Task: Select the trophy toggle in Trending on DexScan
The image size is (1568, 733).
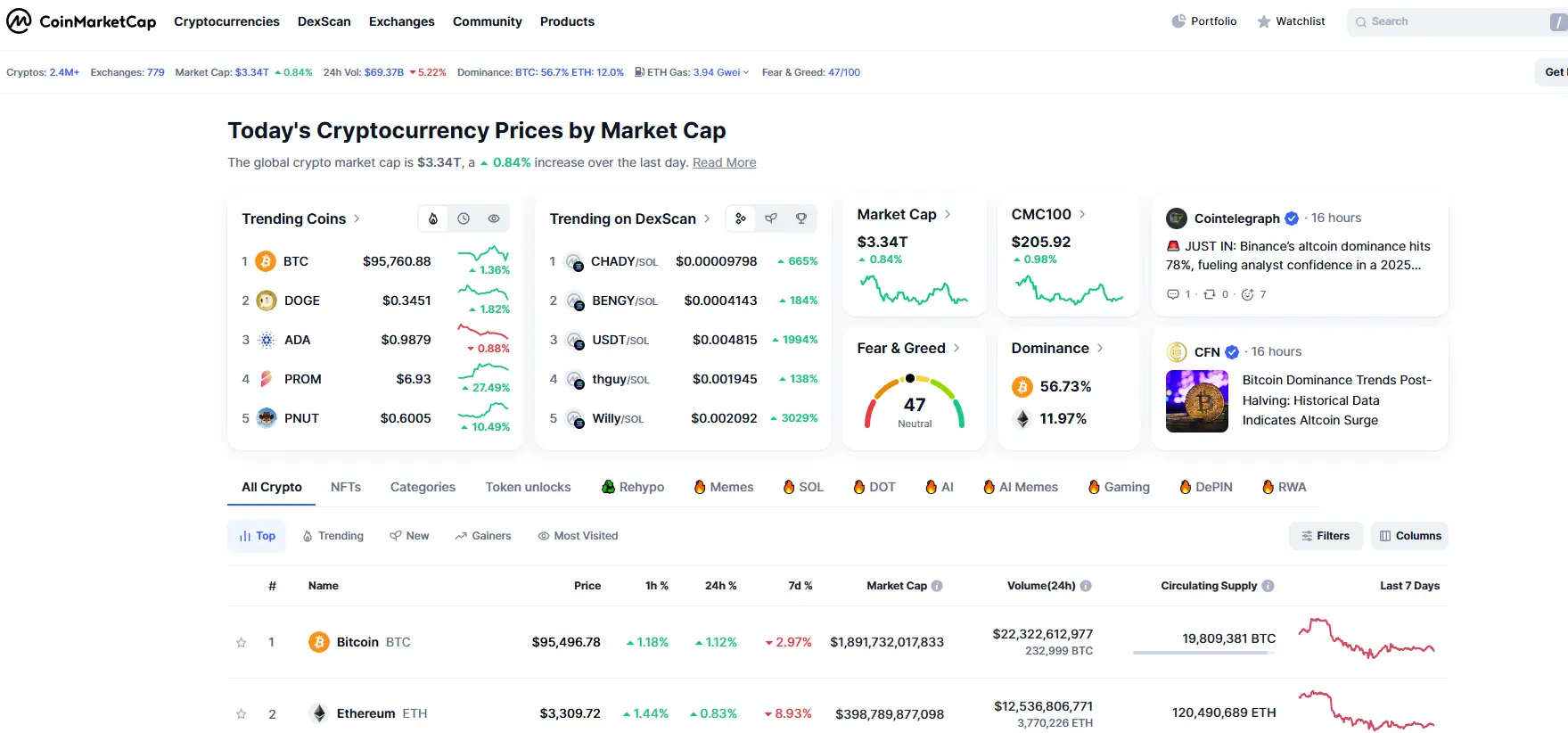Action: coord(801,218)
